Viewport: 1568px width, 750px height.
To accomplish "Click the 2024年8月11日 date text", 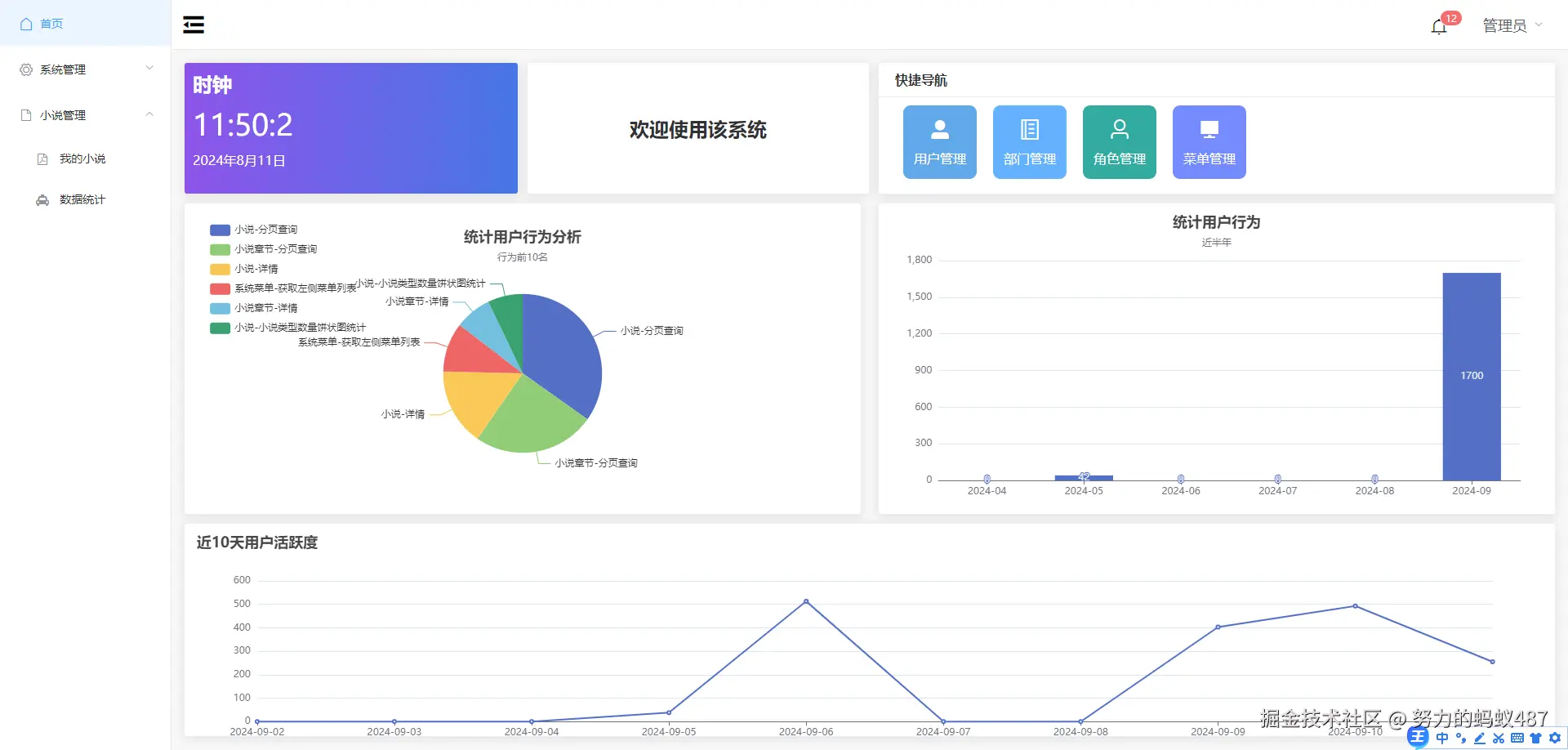I will tap(239, 161).
